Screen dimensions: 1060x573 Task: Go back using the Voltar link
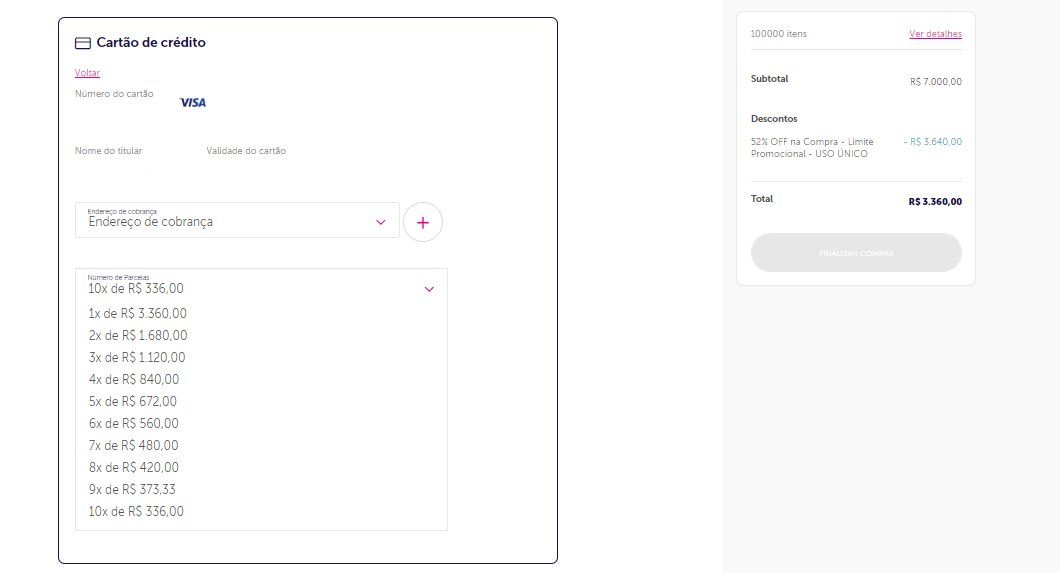(87, 73)
